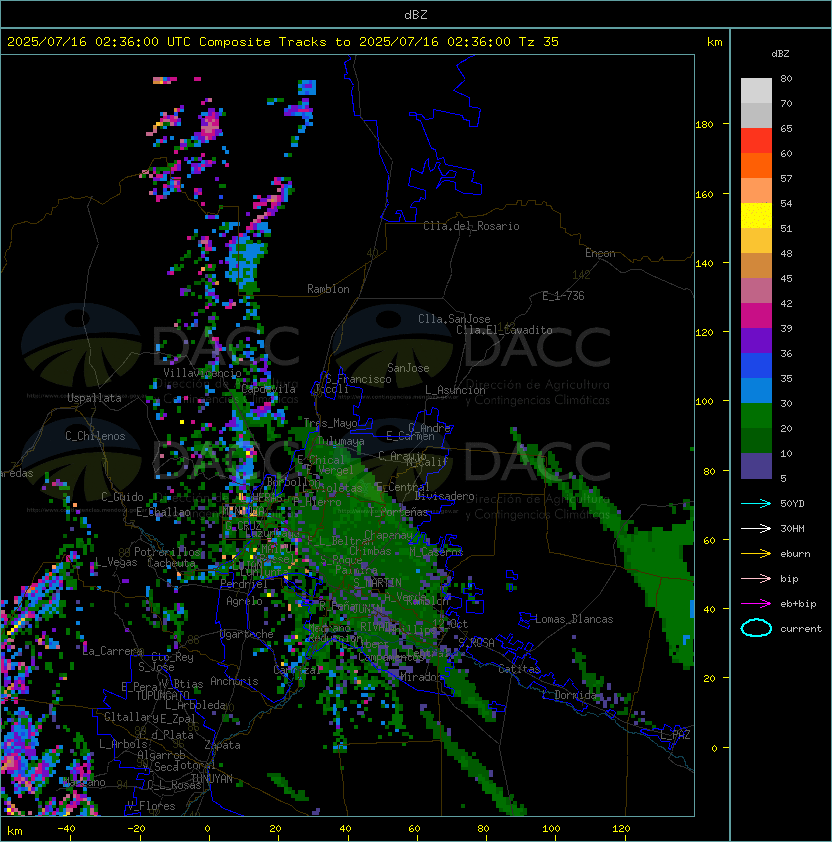Click the 'Clla.SanJose' map label

(x=454, y=319)
